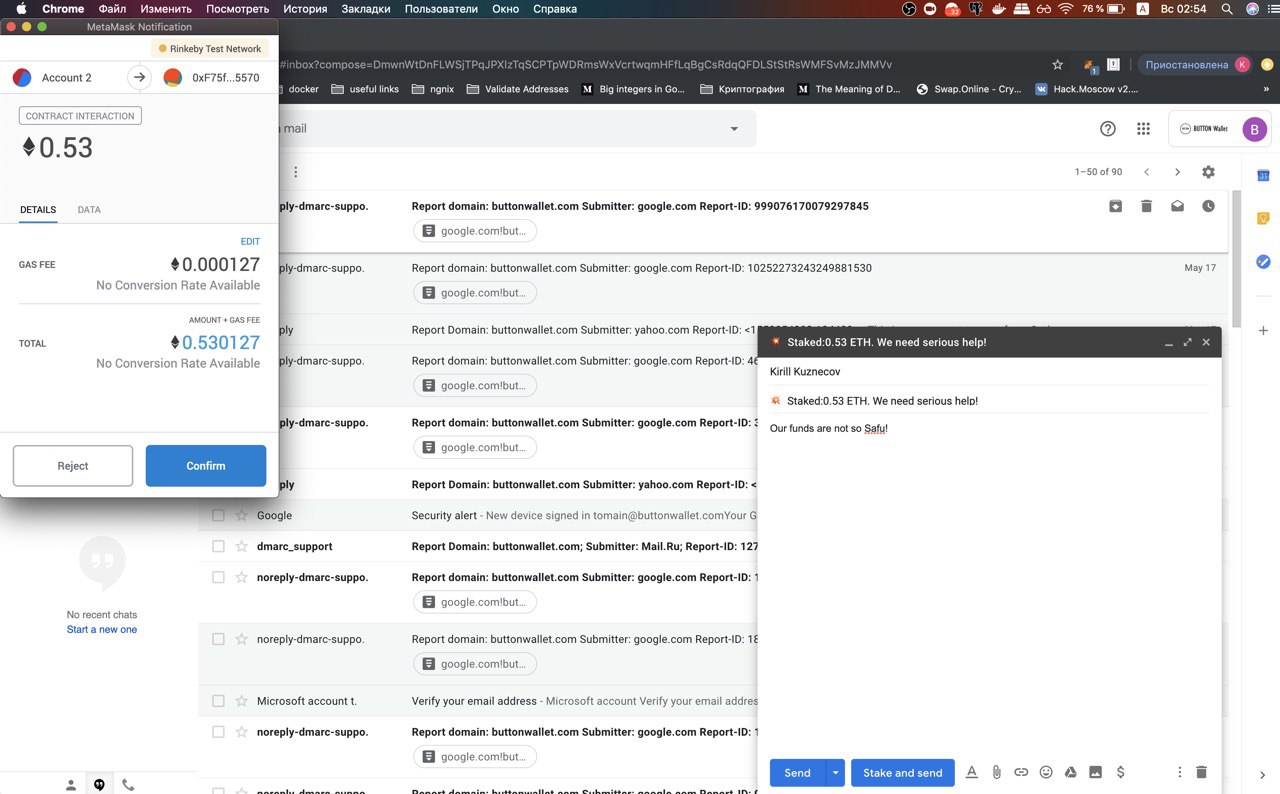Expand the Gmail side panel chevron
The width and height of the screenshot is (1280, 794).
[1263, 774]
